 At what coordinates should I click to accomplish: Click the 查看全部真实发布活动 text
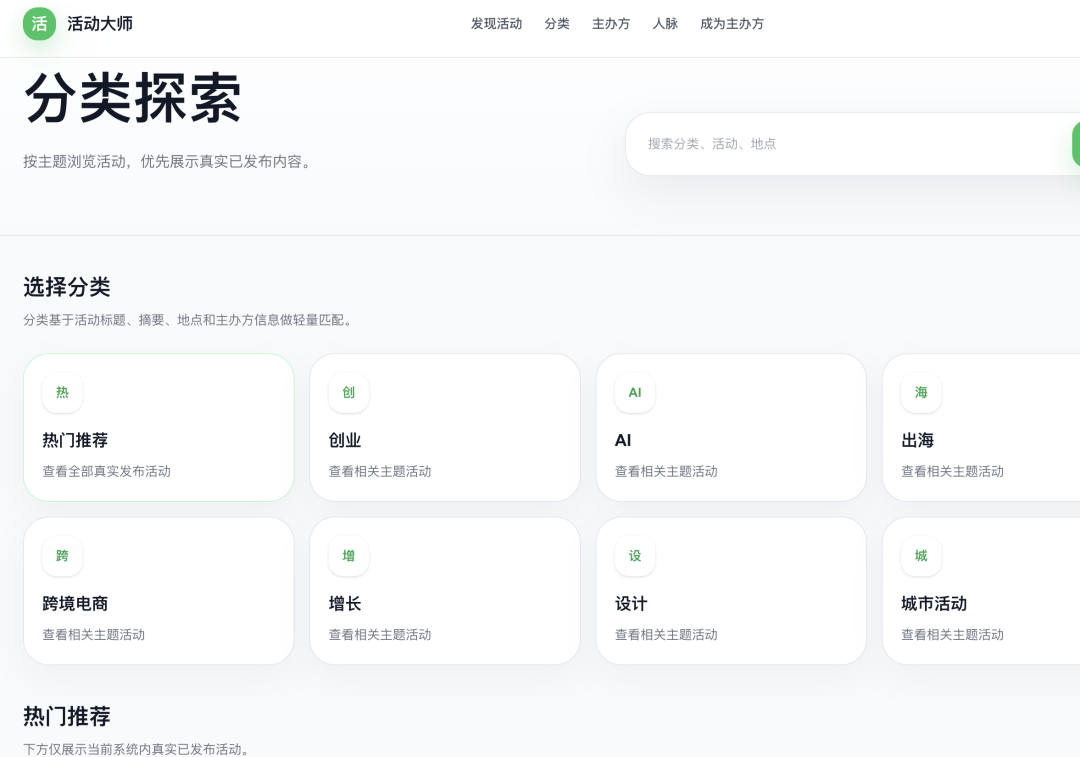click(x=107, y=471)
